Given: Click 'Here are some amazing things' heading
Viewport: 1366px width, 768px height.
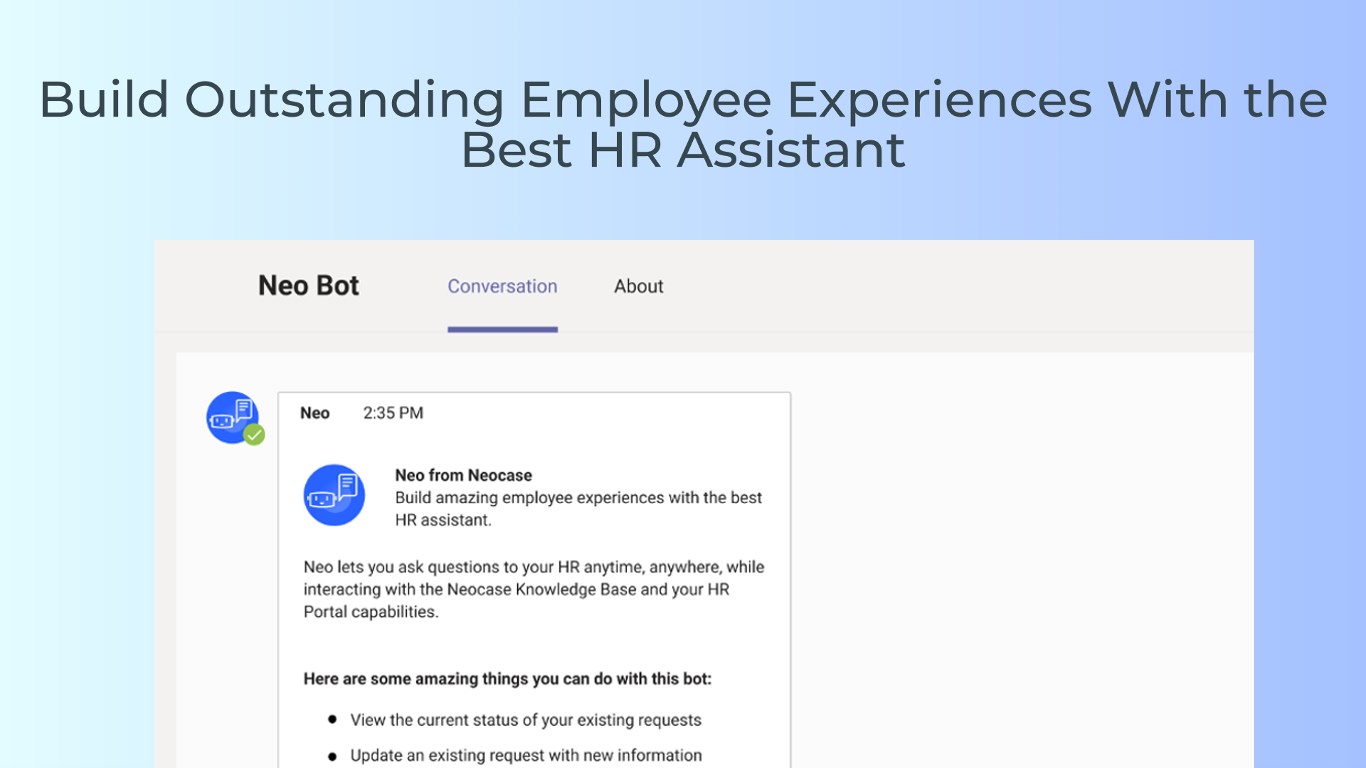Looking at the screenshot, I should pyautogui.click(x=508, y=679).
